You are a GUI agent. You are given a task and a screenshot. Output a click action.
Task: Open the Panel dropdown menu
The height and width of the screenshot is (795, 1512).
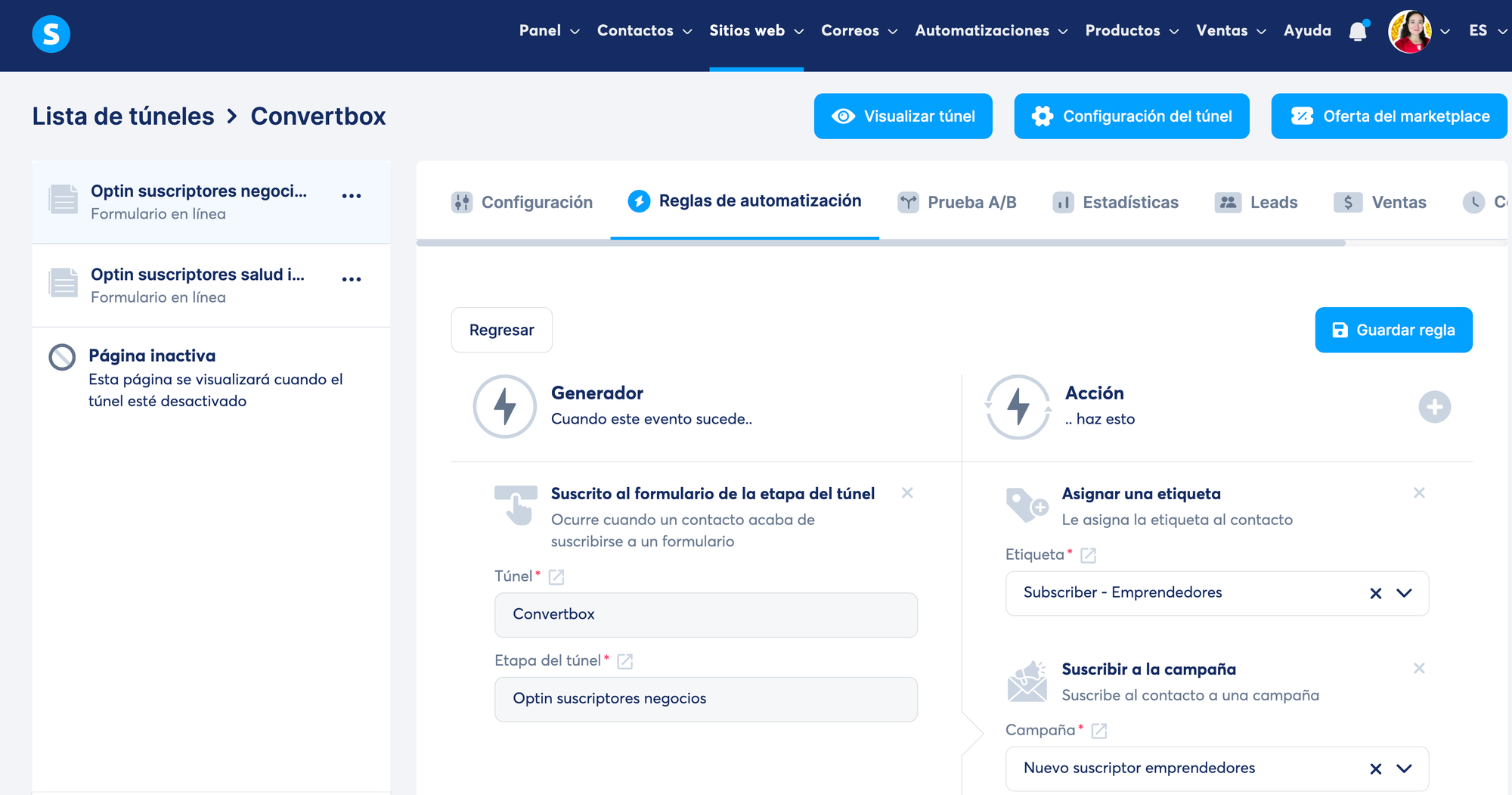[x=550, y=31]
